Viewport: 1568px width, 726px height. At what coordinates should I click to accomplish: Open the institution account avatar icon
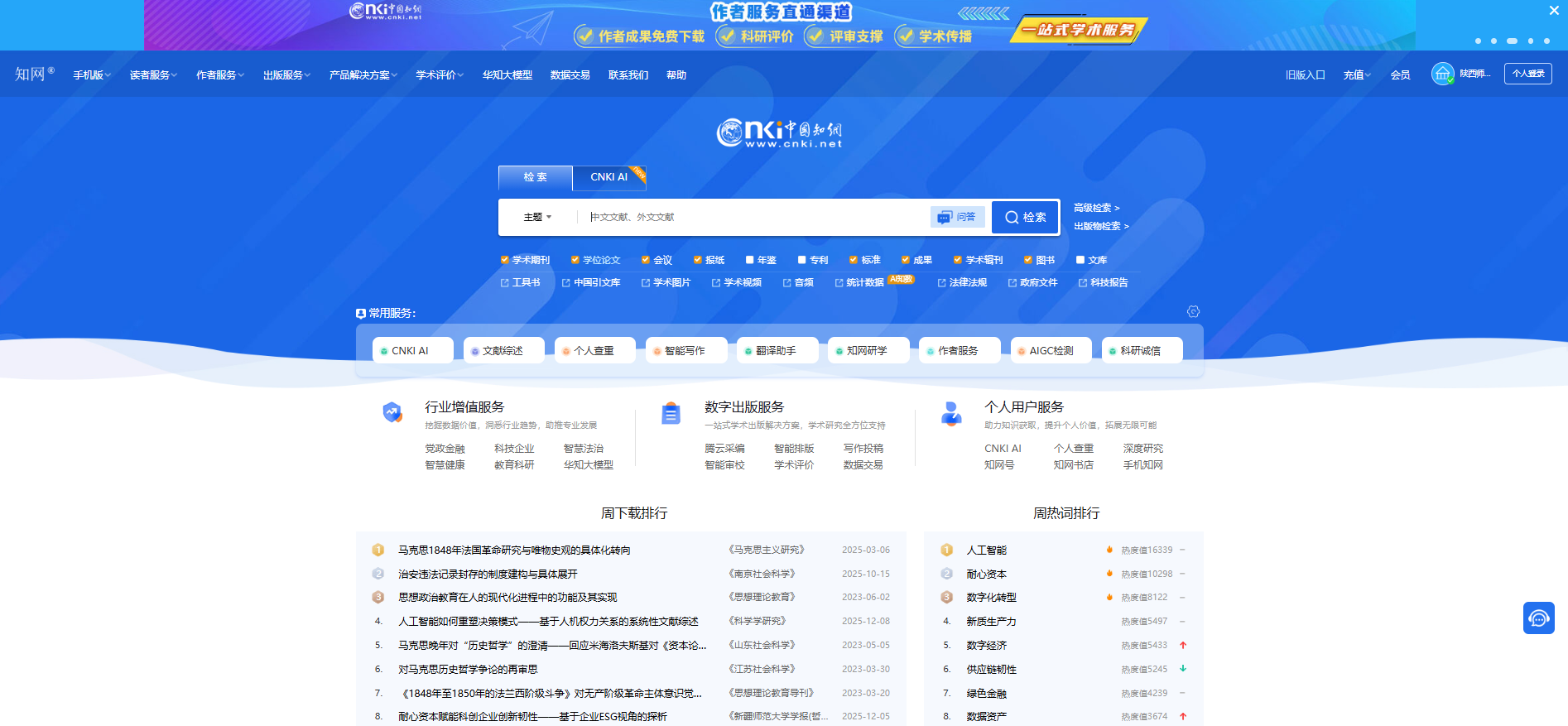click(1443, 74)
